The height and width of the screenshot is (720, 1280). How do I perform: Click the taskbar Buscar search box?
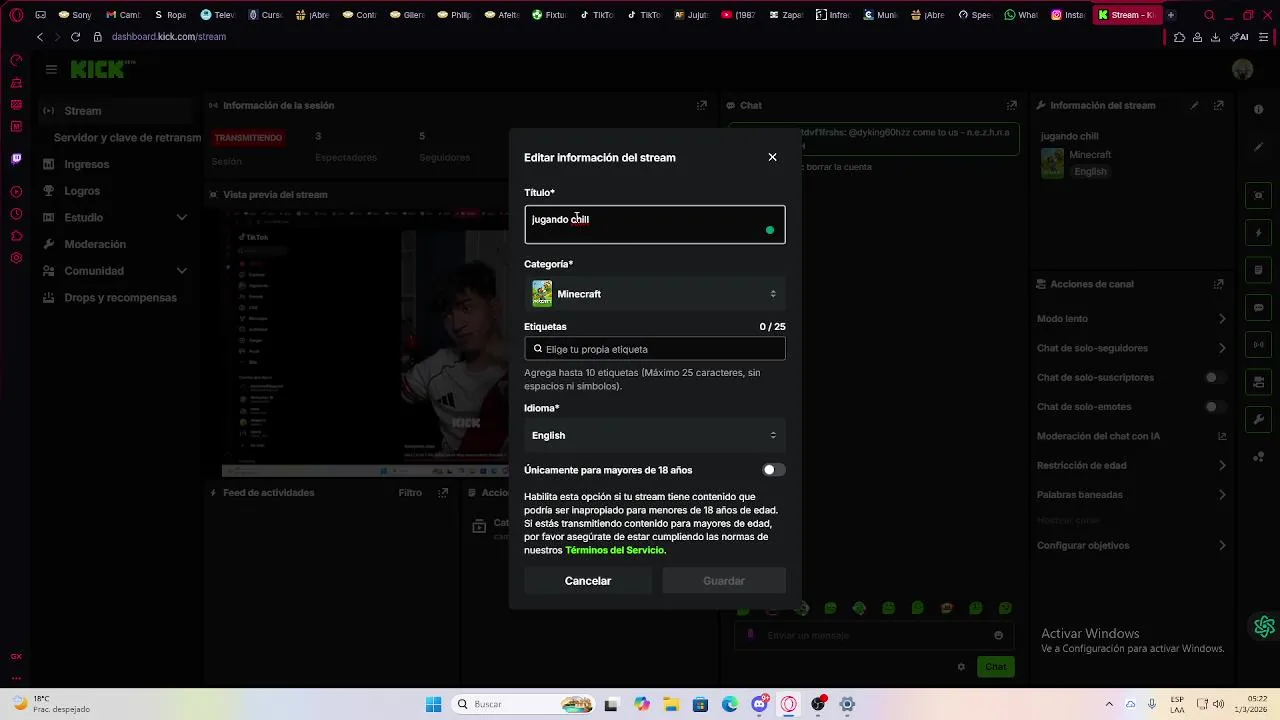pos(521,704)
